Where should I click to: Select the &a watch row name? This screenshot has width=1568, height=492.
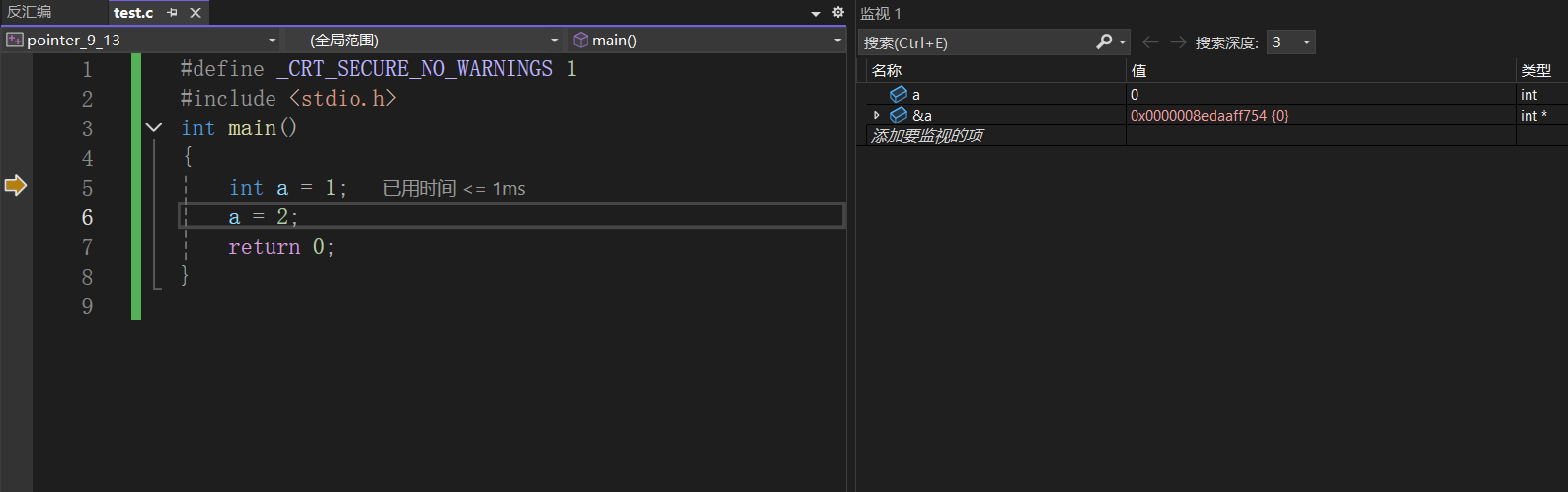[x=922, y=116]
